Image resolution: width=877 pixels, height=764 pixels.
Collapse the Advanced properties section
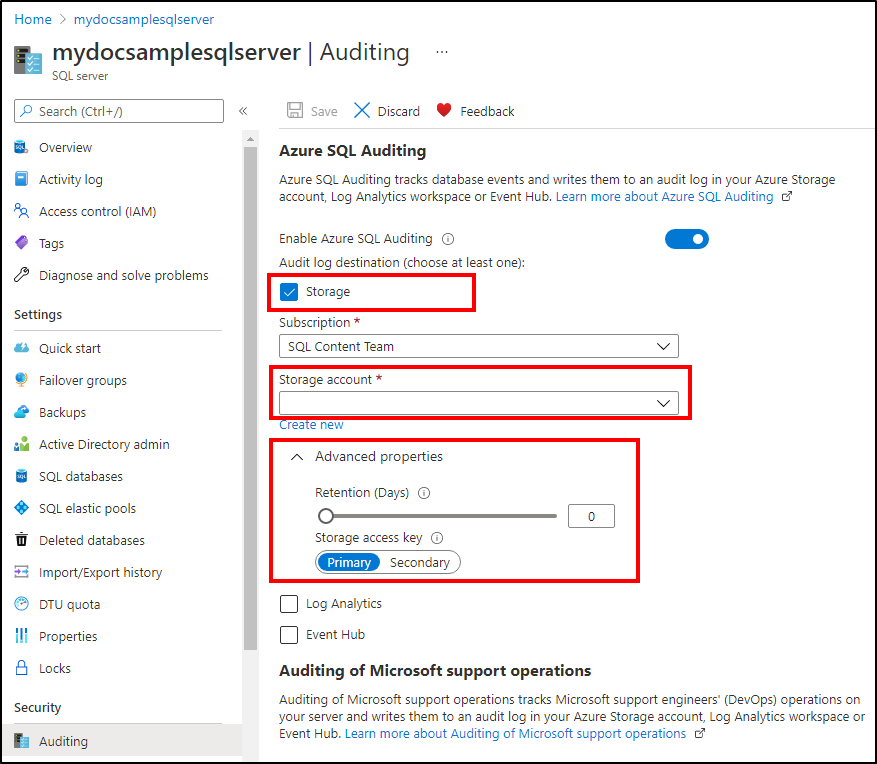(297, 457)
